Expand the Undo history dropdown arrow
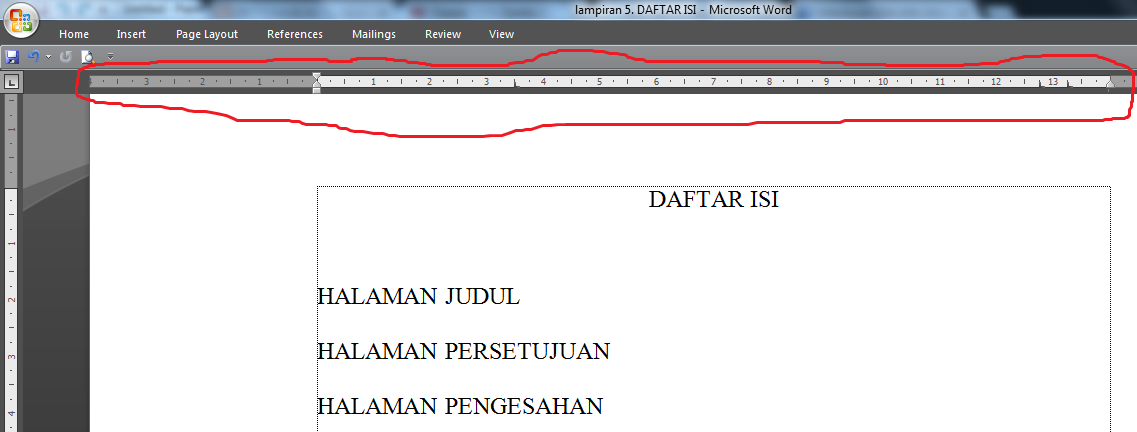 [x=48, y=57]
